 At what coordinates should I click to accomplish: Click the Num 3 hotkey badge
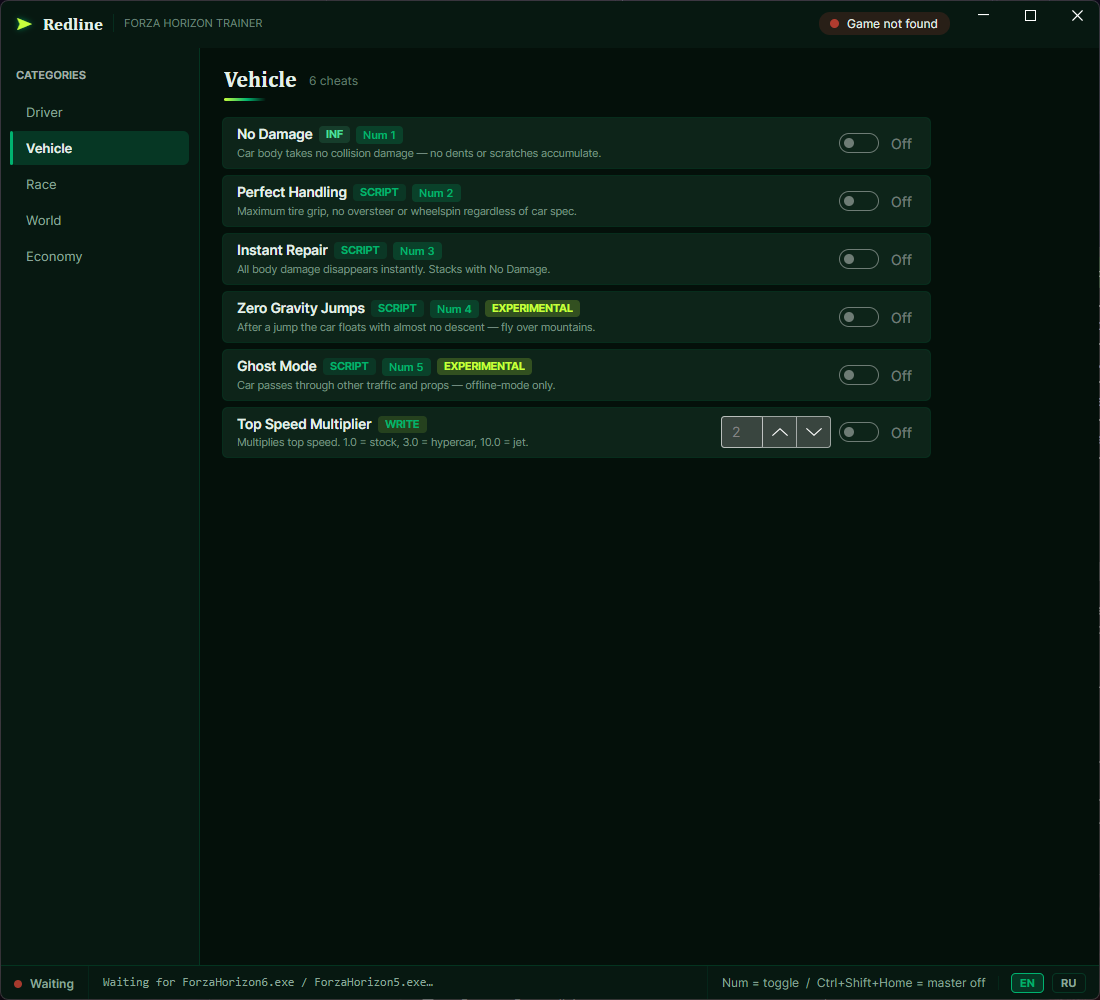click(417, 251)
